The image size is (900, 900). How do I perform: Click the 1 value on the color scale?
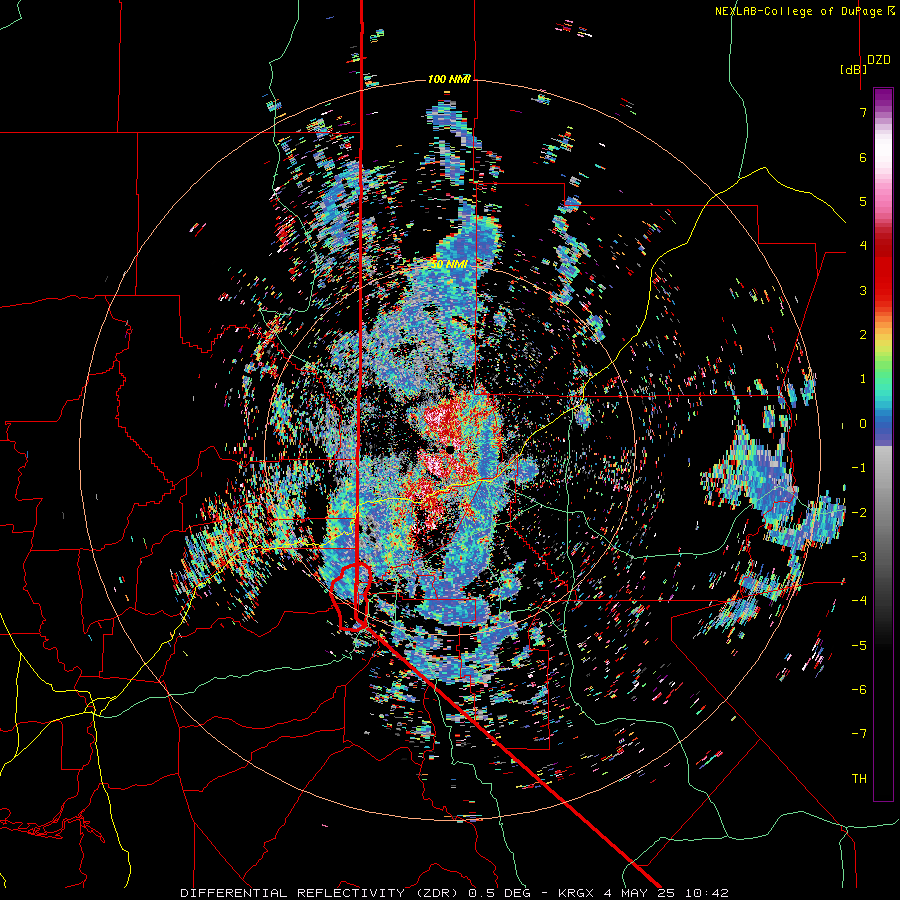pyautogui.click(x=863, y=379)
